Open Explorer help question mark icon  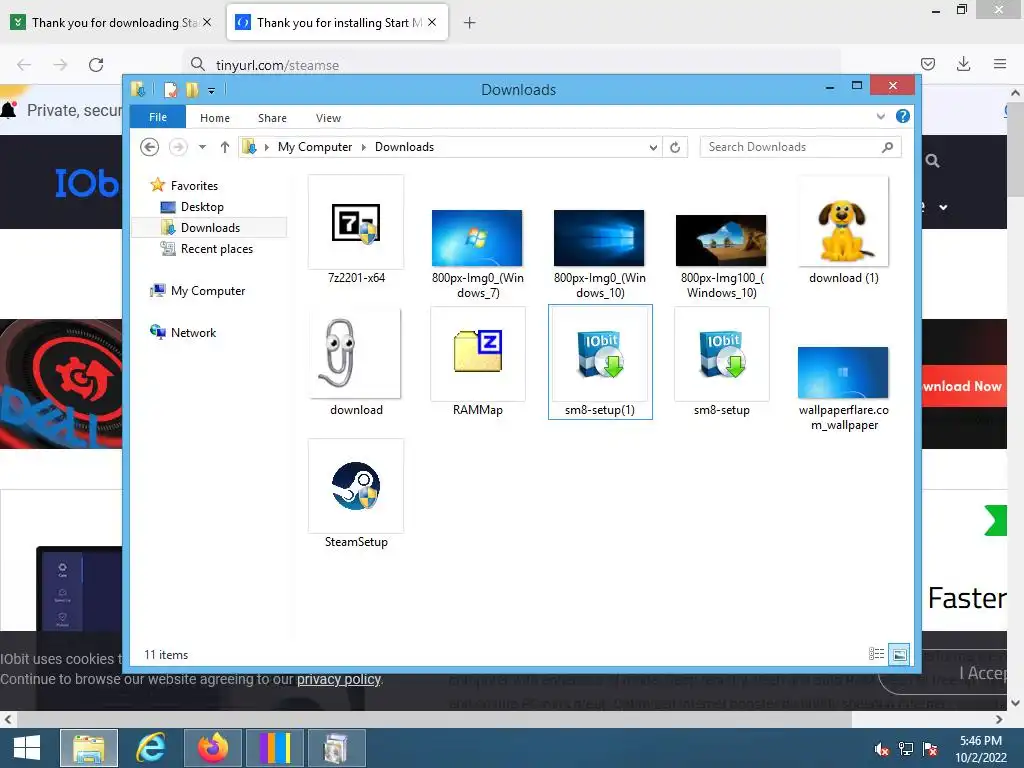tap(903, 116)
